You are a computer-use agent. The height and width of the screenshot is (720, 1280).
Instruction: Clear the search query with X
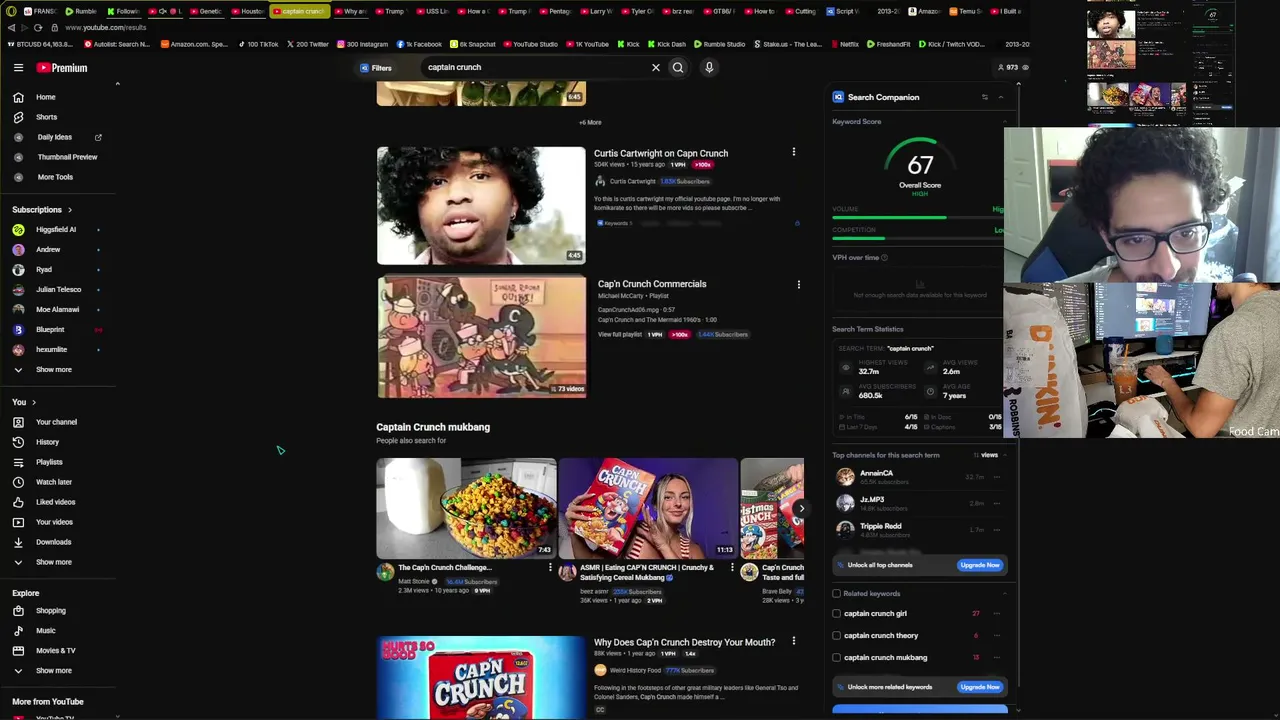[656, 68]
